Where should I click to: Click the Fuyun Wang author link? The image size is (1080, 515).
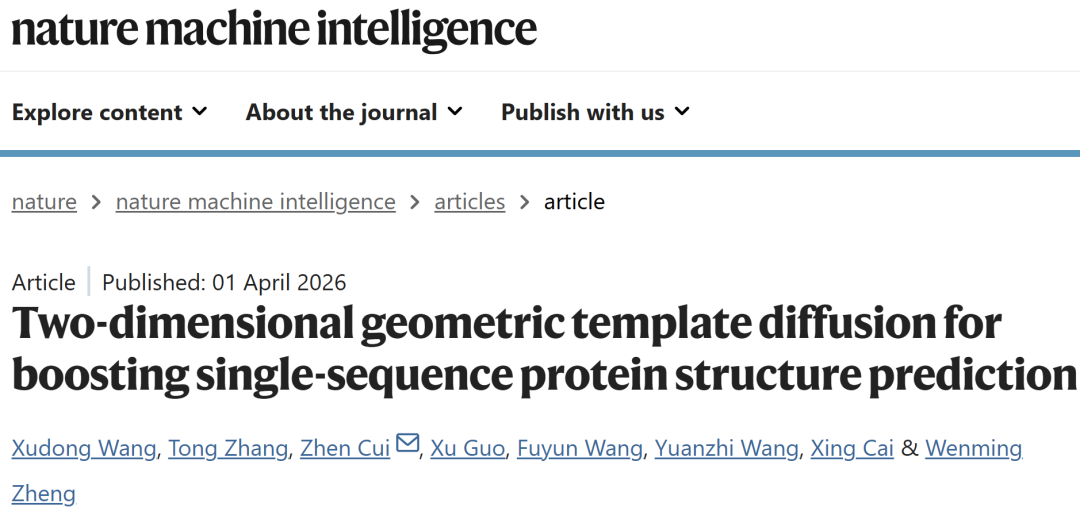(579, 449)
